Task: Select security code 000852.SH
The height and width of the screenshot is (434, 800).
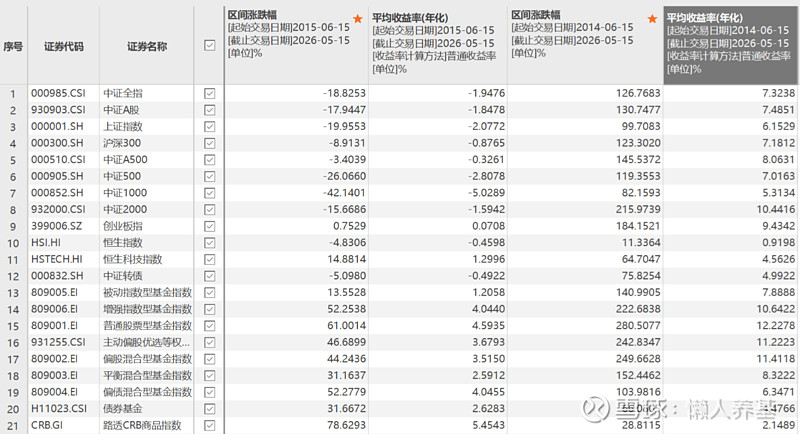Action: pos(57,193)
